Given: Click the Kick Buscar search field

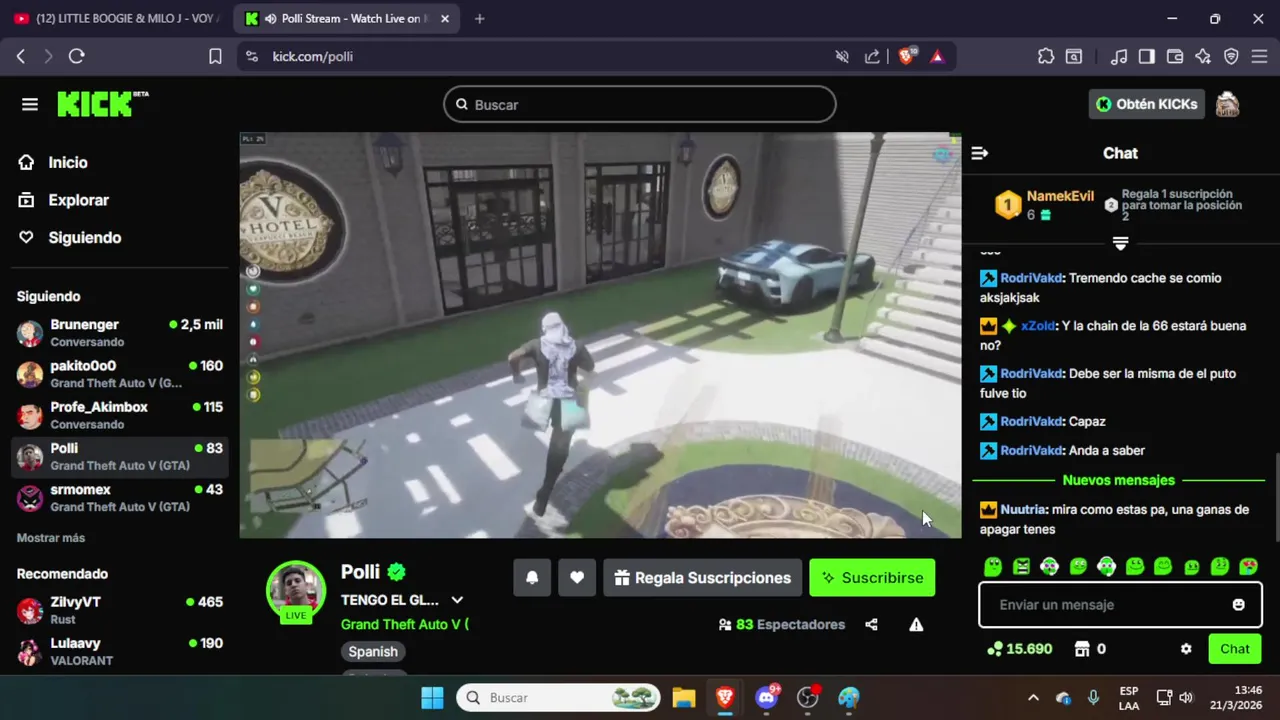Looking at the screenshot, I should click(640, 104).
